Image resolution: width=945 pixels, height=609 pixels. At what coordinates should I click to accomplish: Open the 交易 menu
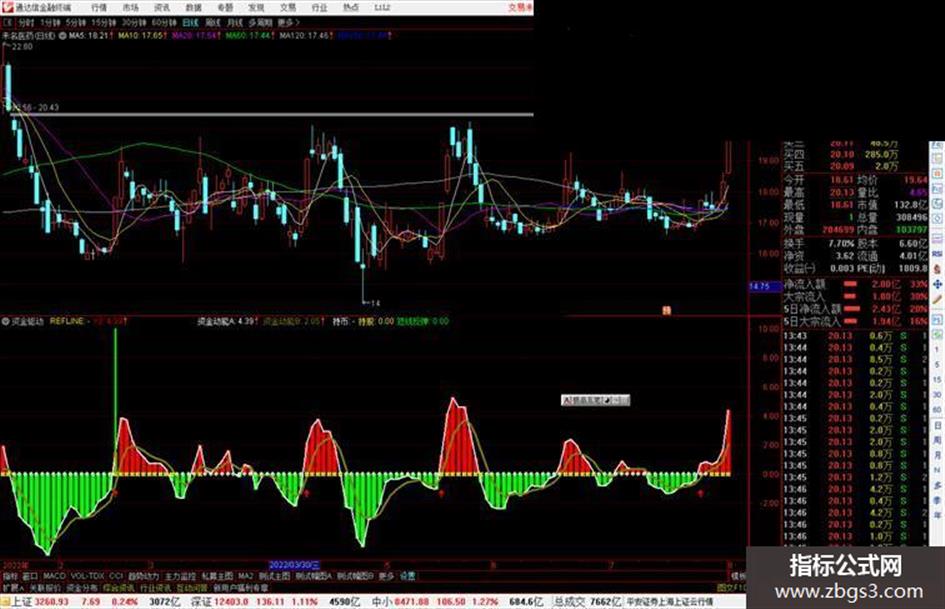(287, 7)
